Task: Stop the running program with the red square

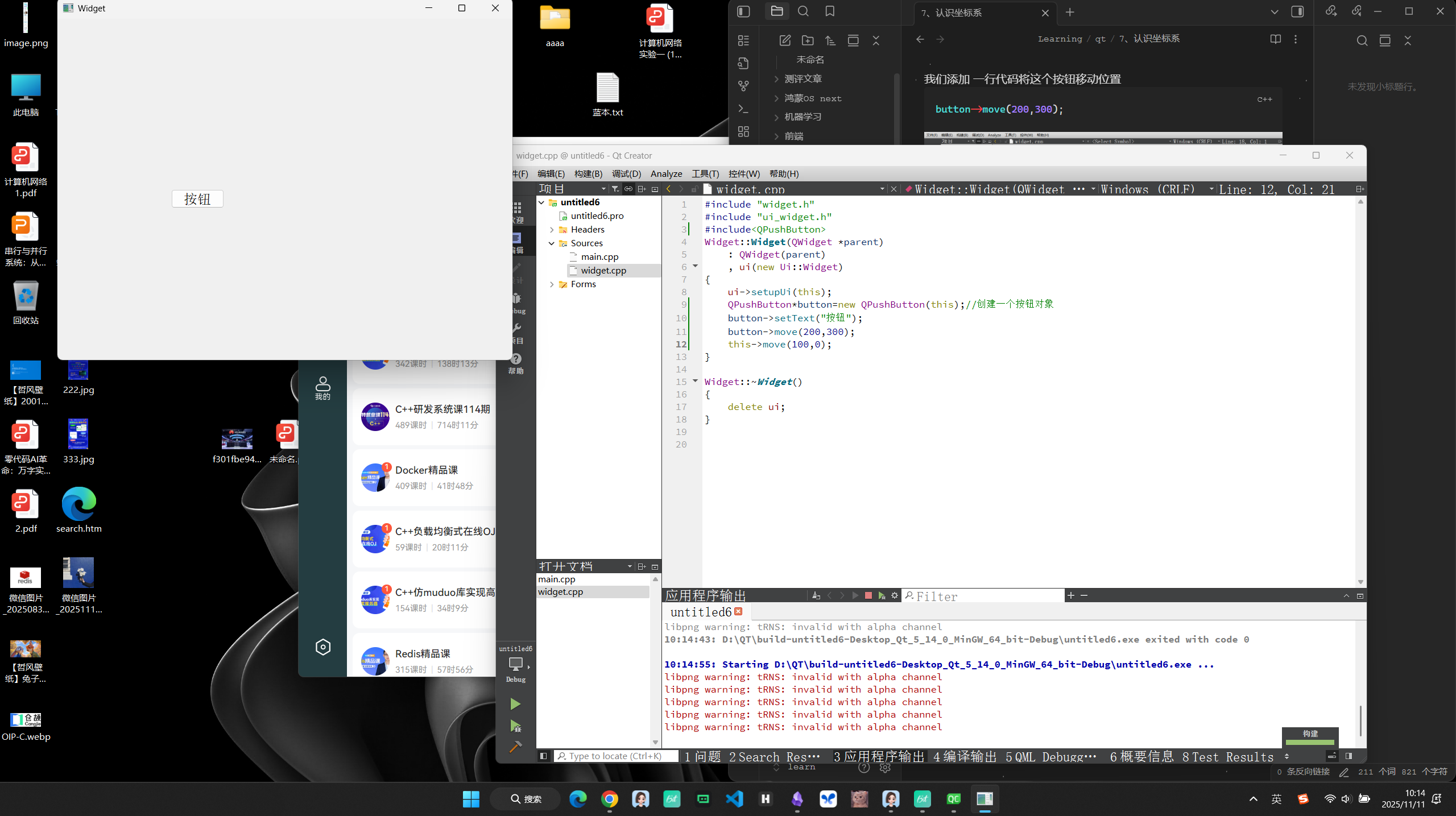Action: point(868,595)
